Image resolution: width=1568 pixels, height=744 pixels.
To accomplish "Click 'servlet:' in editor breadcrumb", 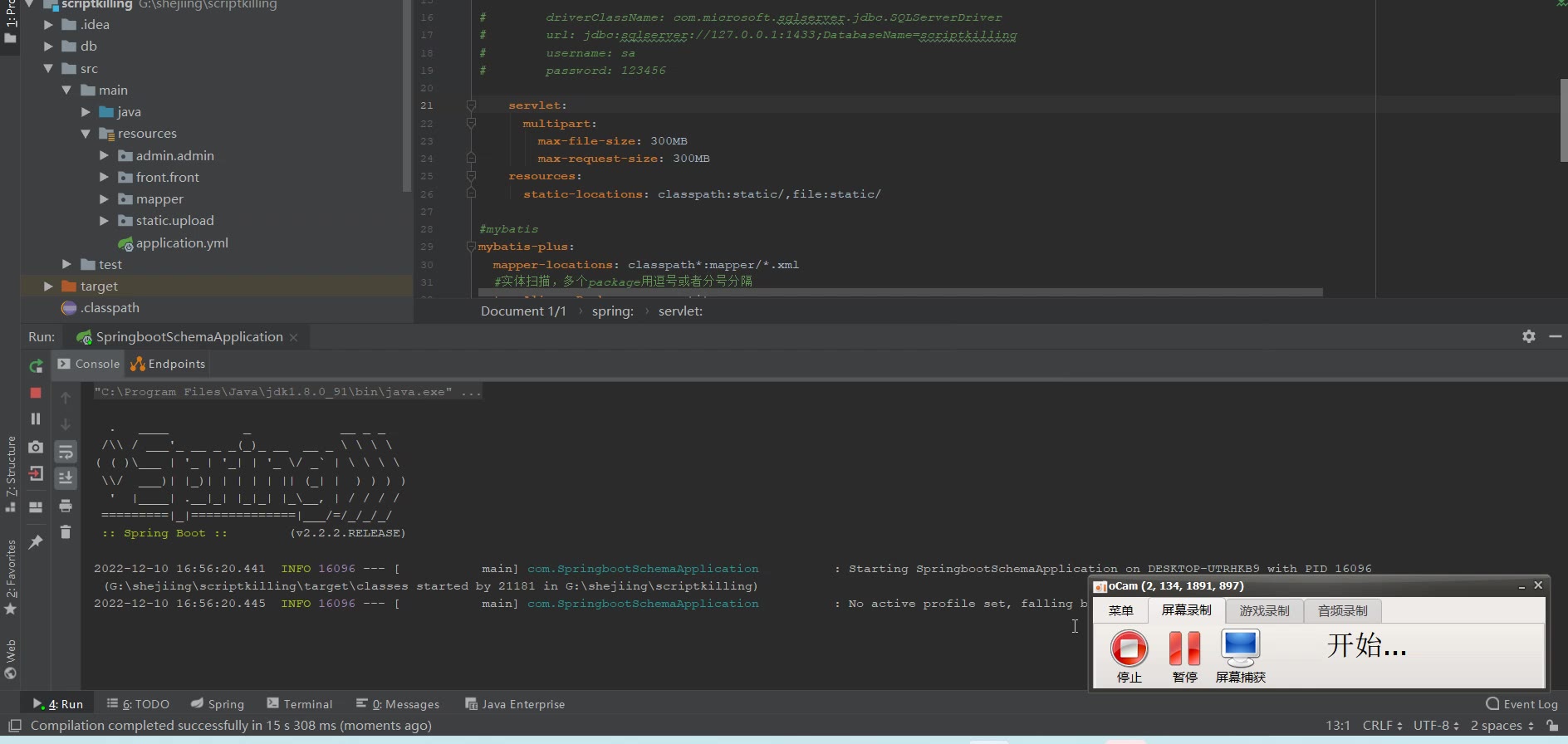I will pyautogui.click(x=680, y=311).
